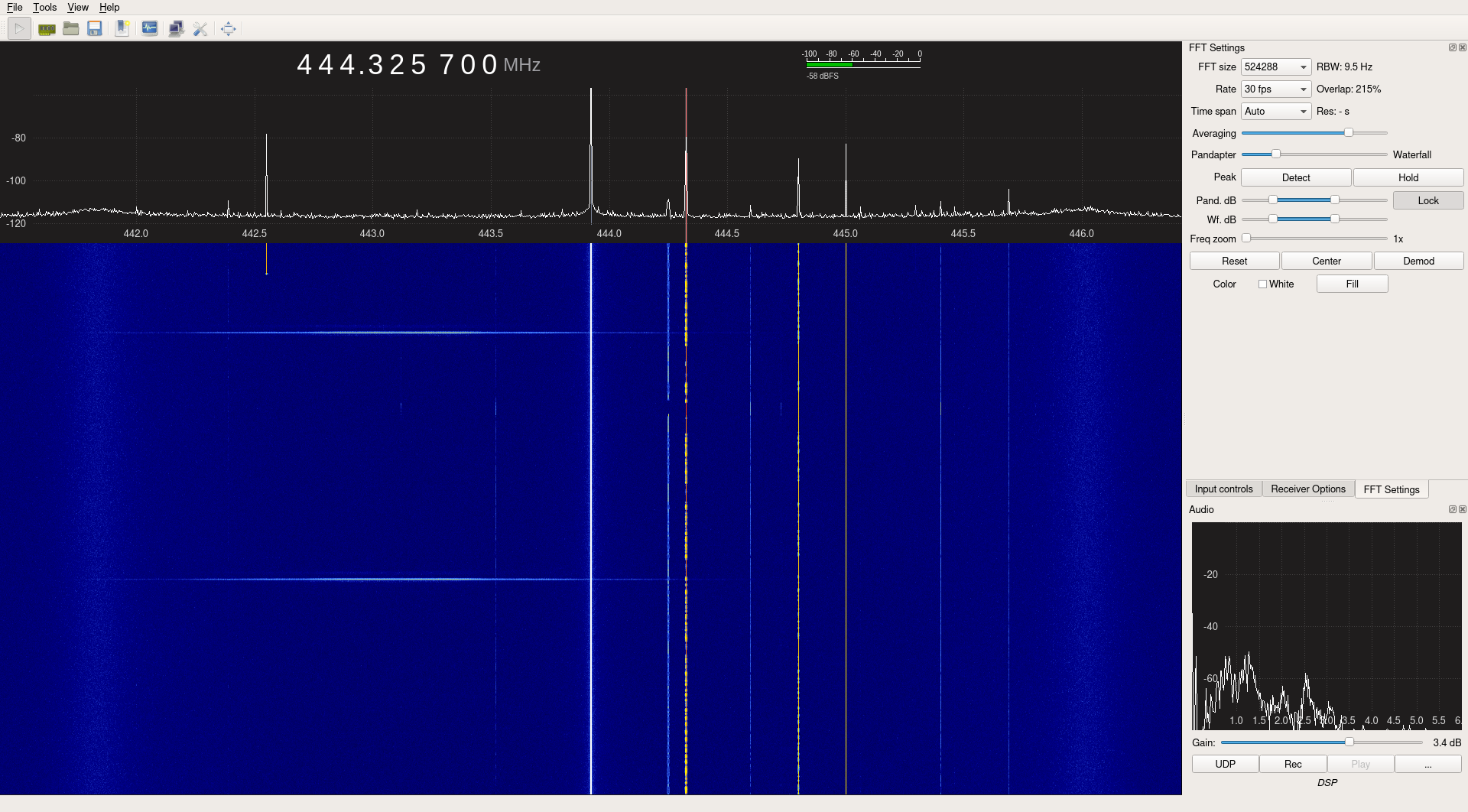
Task: Click the grayed-out Play audio button
Action: [x=1360, y=764]
